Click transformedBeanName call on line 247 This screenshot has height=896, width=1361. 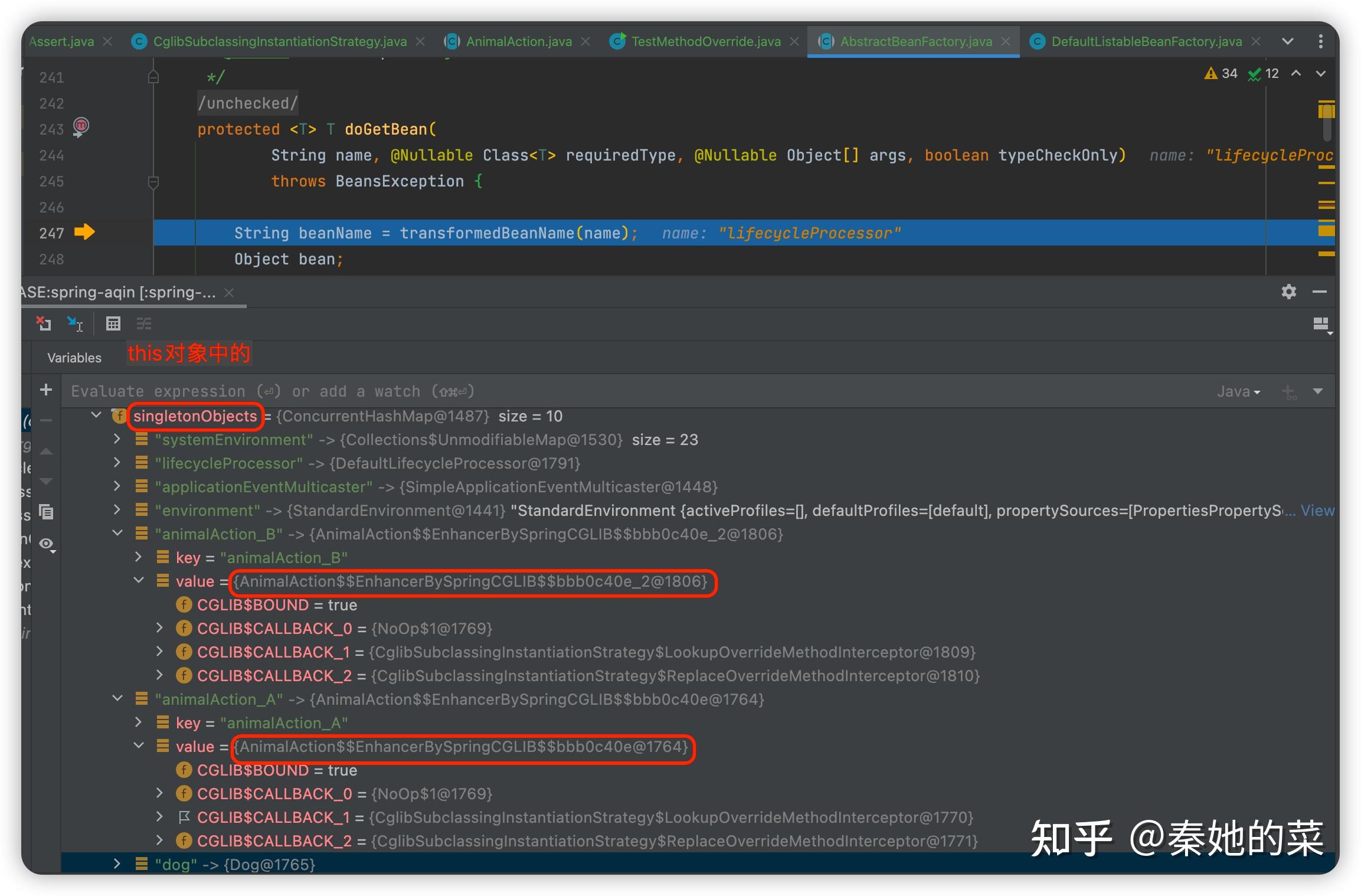487,233
